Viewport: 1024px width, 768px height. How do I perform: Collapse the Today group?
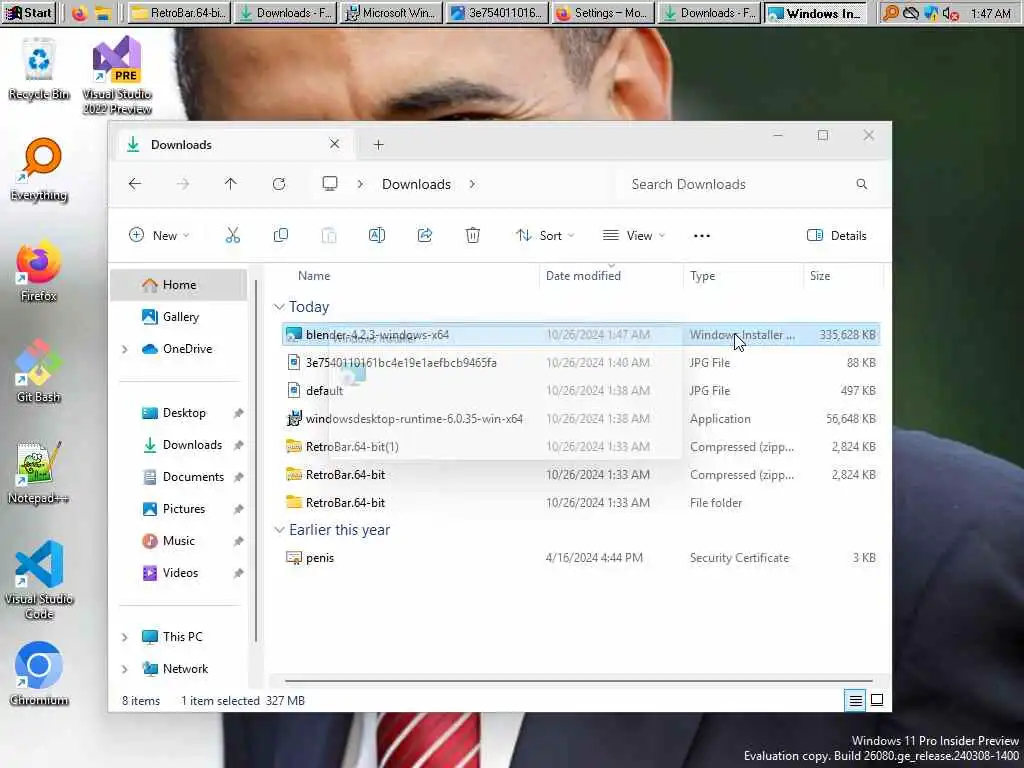280,306
